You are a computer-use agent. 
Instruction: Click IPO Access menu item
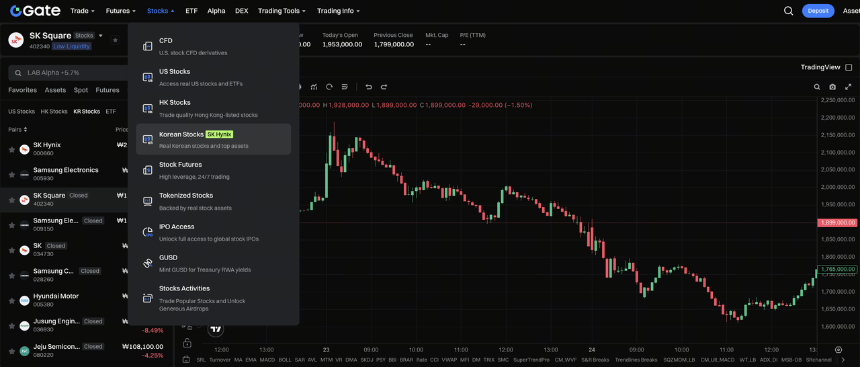[x=213, y=232]
